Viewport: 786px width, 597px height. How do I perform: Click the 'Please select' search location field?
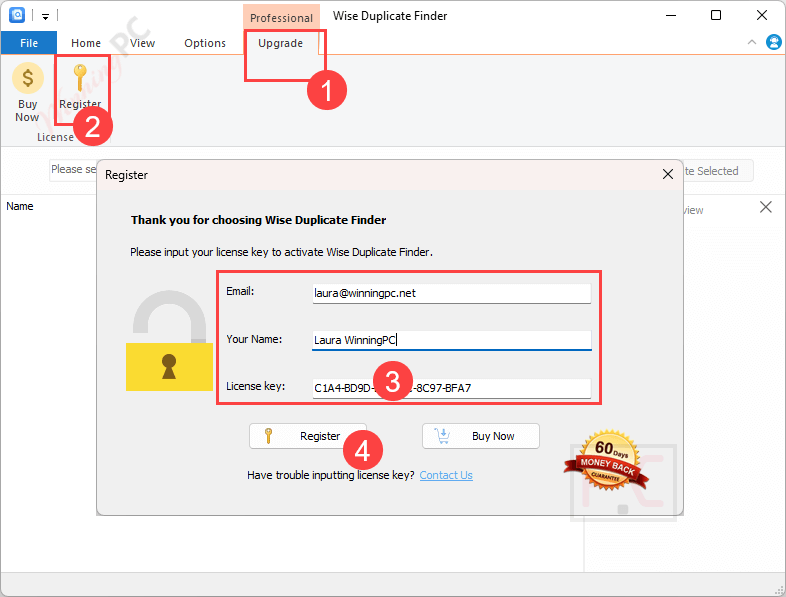click(x=73, y=170)
